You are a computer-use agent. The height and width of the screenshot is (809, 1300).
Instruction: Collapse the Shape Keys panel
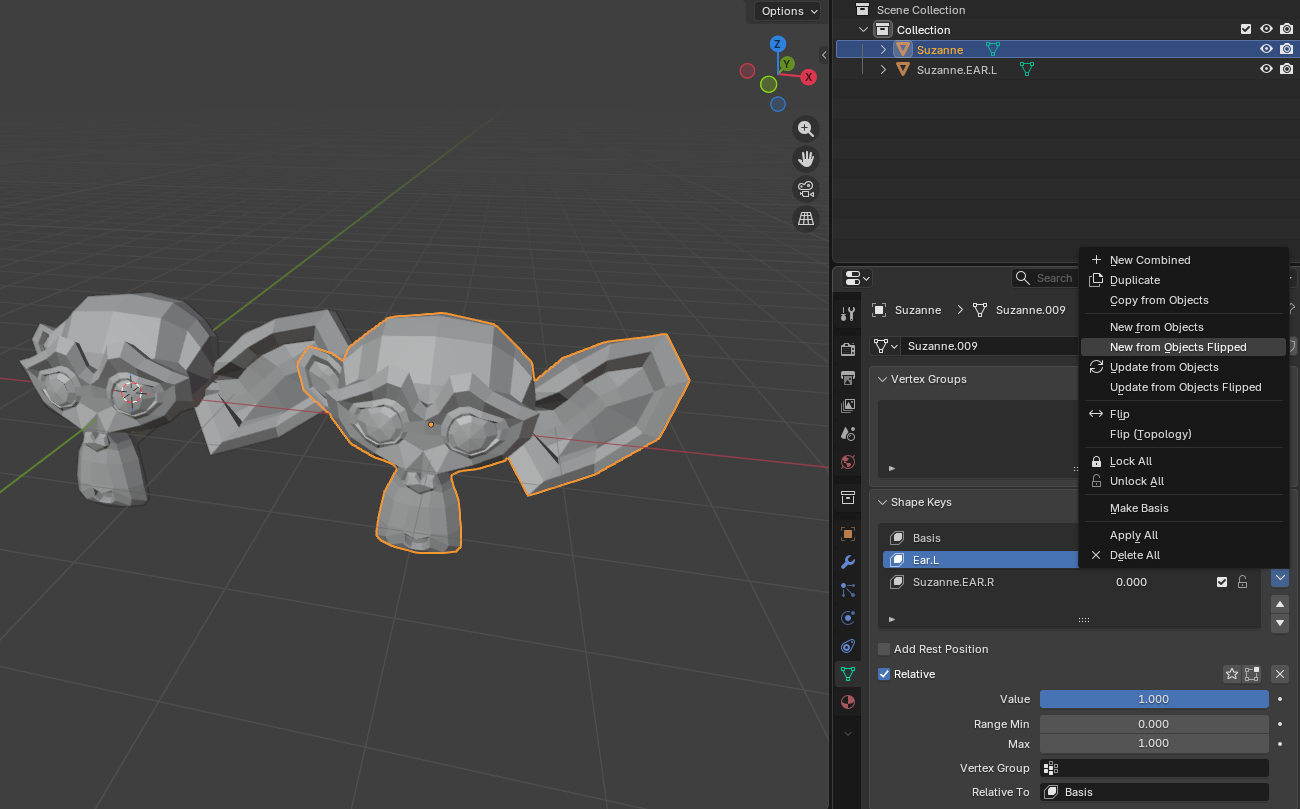[x=882, y=502]
